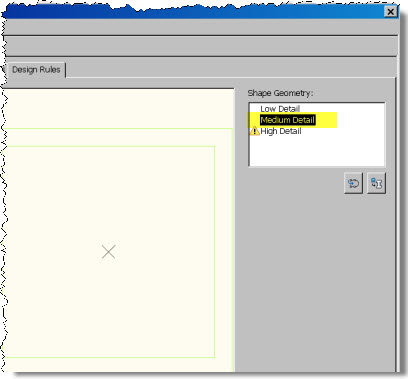Click the rename shape geometry icon button
Screen dimensions: 408x379
tap(376, 183)
